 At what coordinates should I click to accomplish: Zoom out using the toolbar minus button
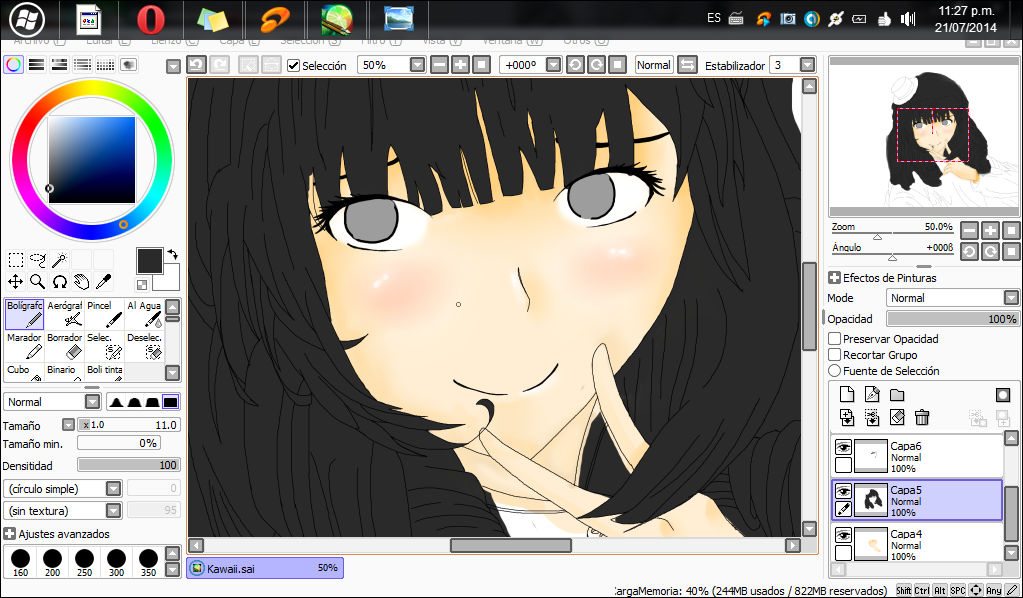(x=439, y=65)
